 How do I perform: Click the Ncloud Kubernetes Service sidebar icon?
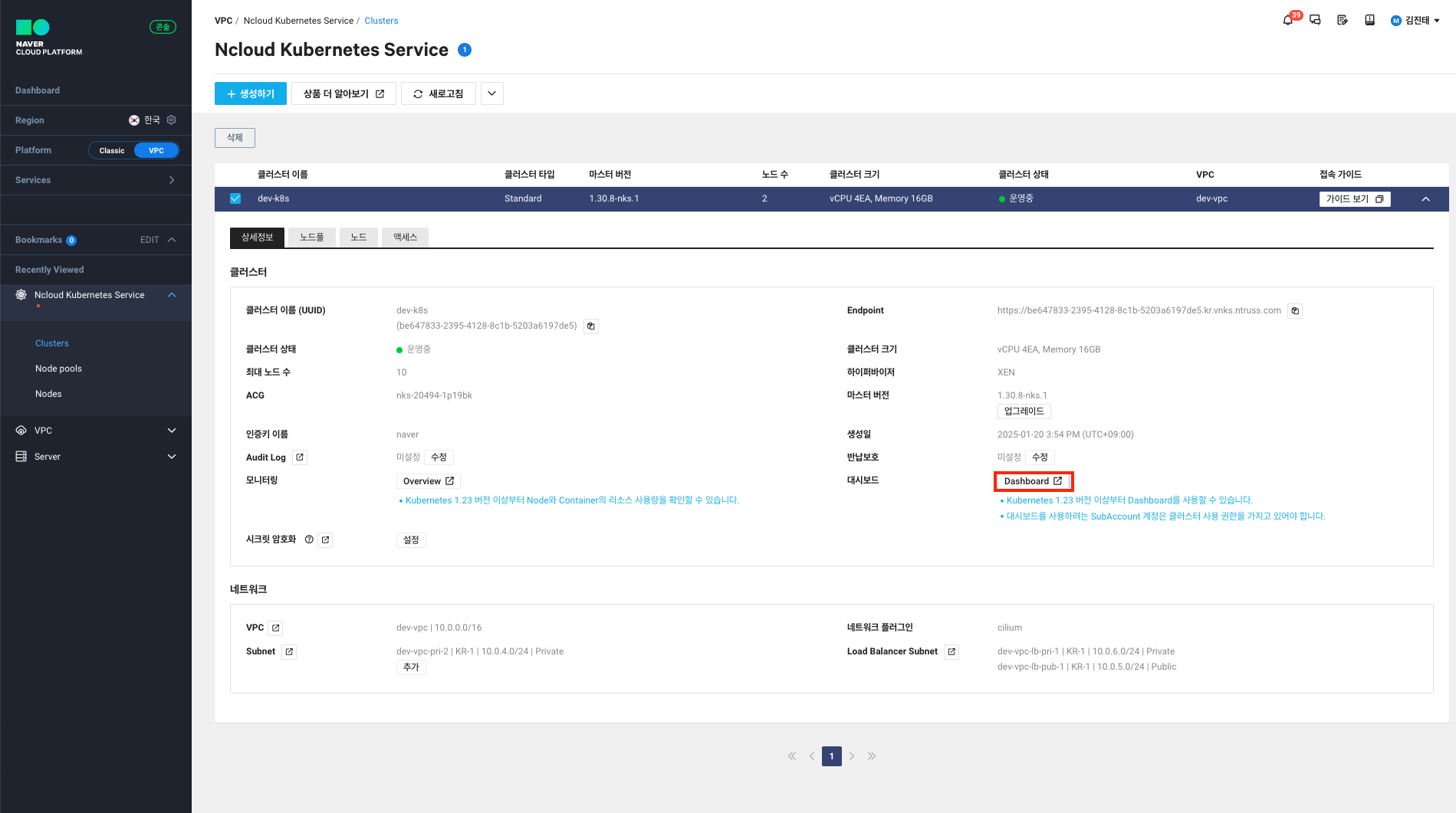tap(21, 295)
